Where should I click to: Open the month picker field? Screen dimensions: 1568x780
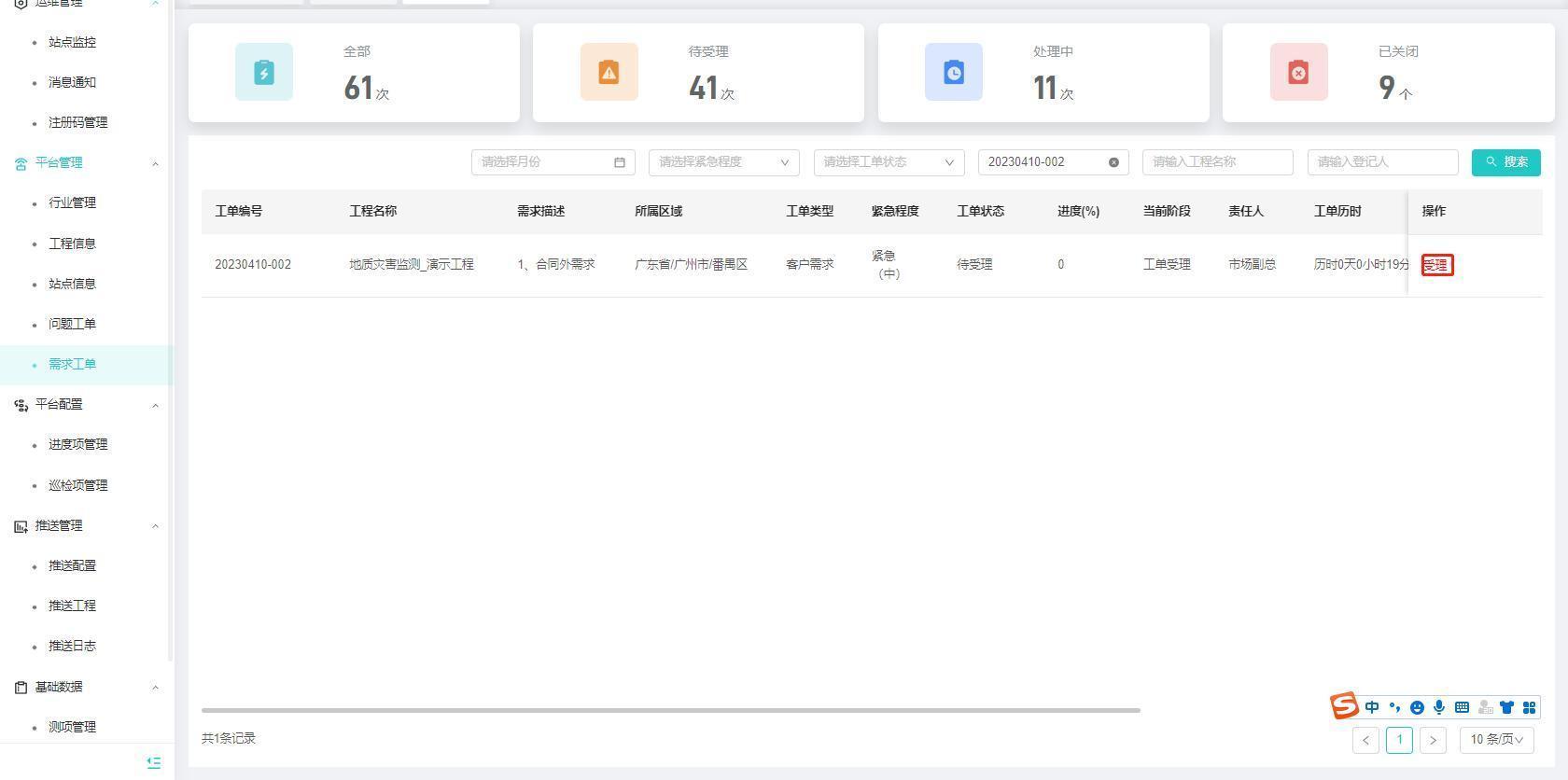point(553,162)
